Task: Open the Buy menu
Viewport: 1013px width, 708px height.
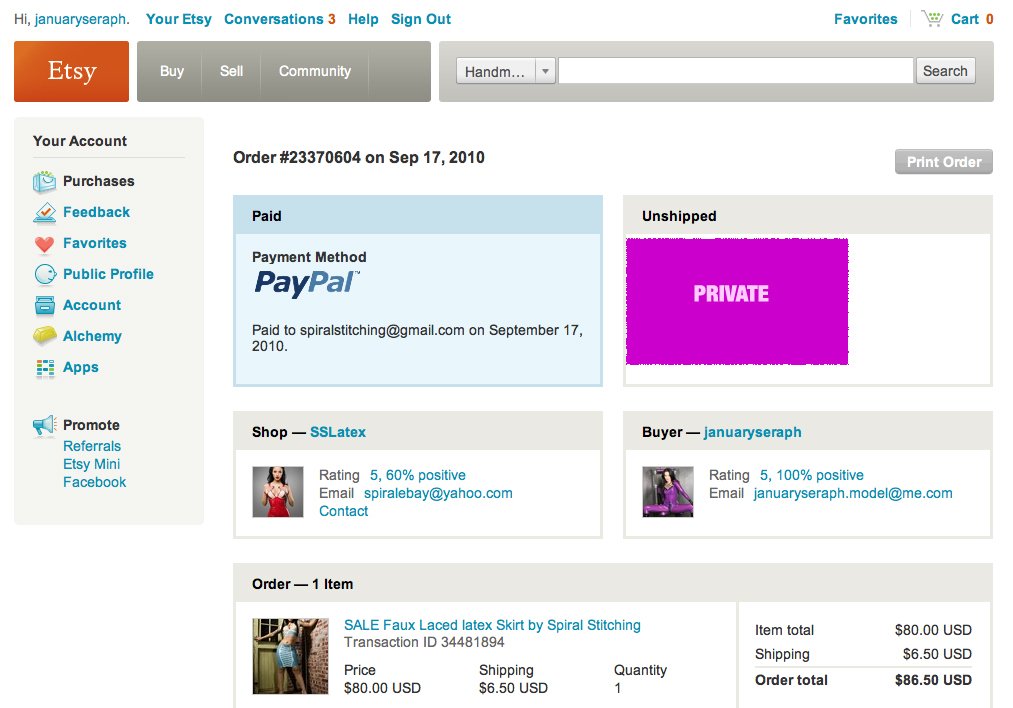Action: (172, 71)
